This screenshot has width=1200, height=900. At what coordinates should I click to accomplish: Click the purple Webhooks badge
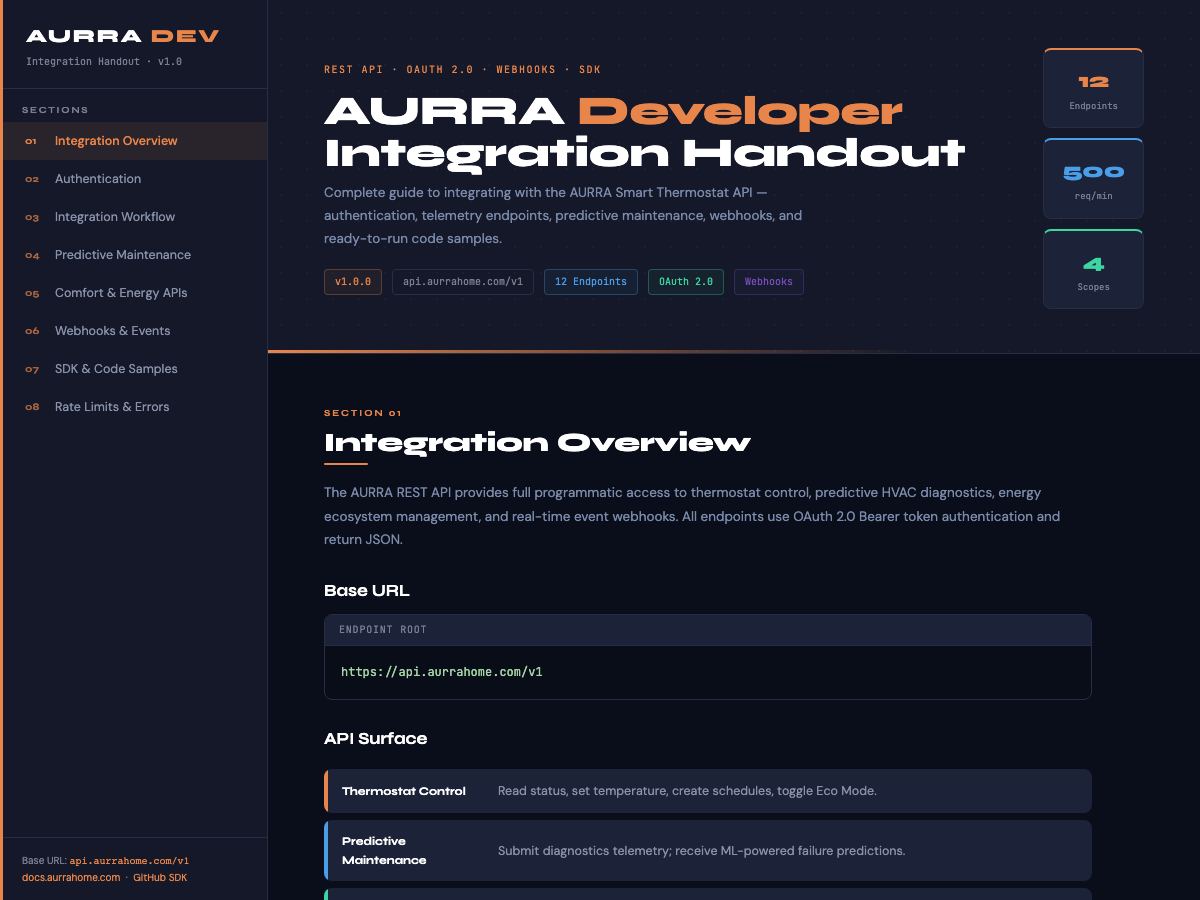769,282
